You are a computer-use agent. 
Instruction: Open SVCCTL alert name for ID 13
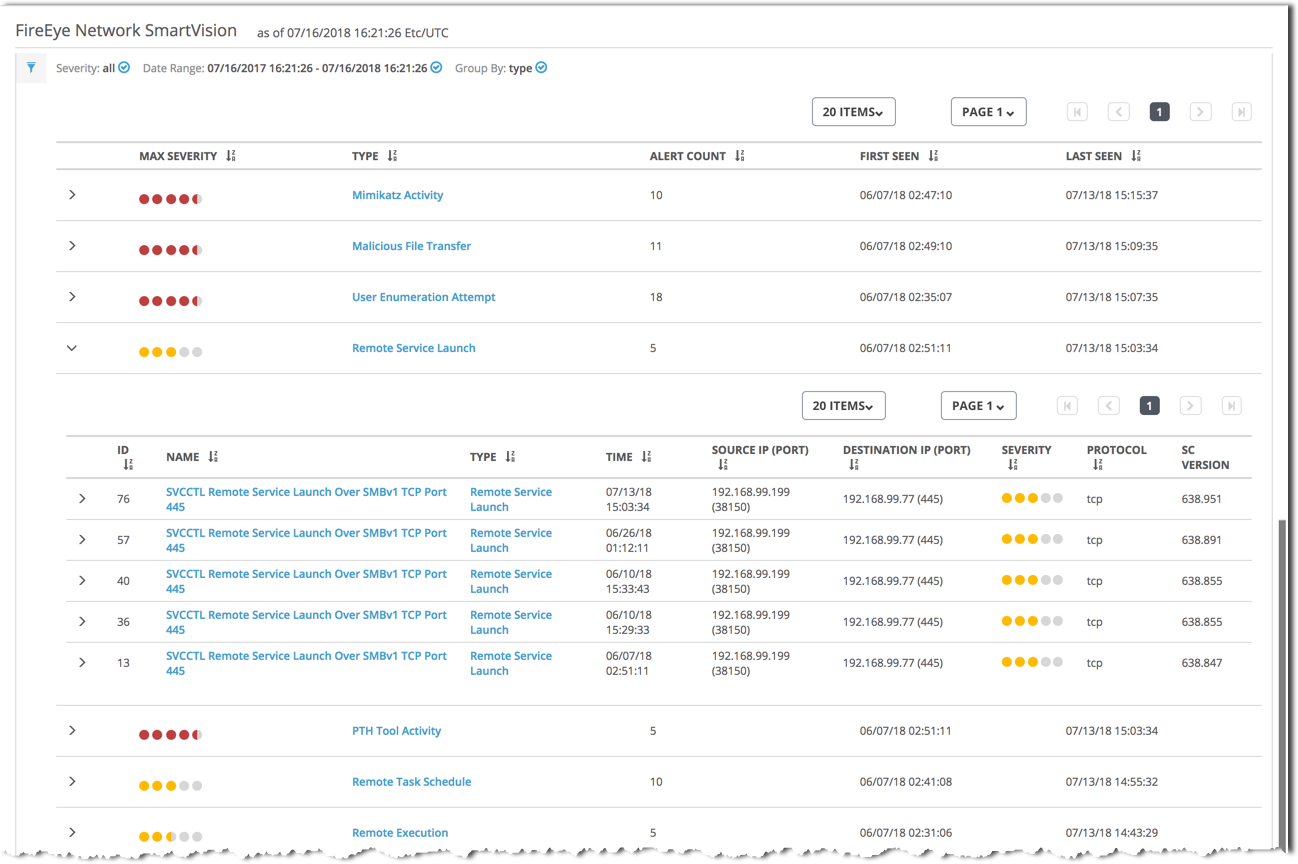(306, 663)
